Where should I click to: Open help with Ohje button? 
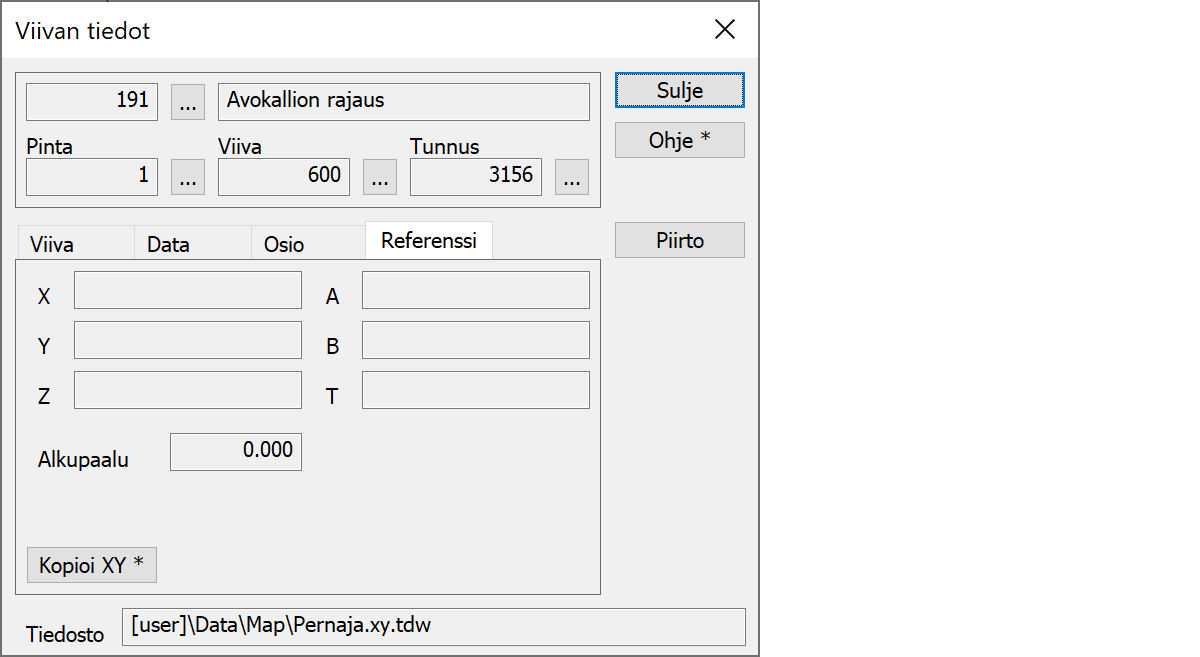pyautogui.click(x=679, y=141)
